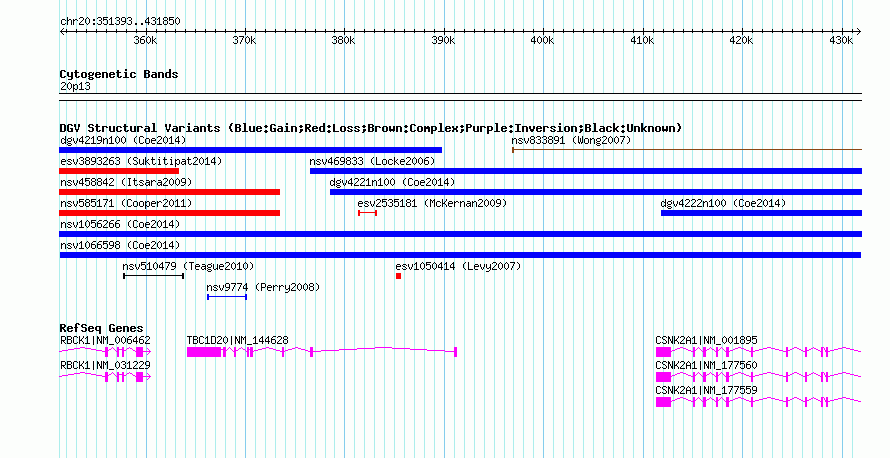Click the 430k ruler tick label
Screen dimensions: 890x458
tap(841, 40)
